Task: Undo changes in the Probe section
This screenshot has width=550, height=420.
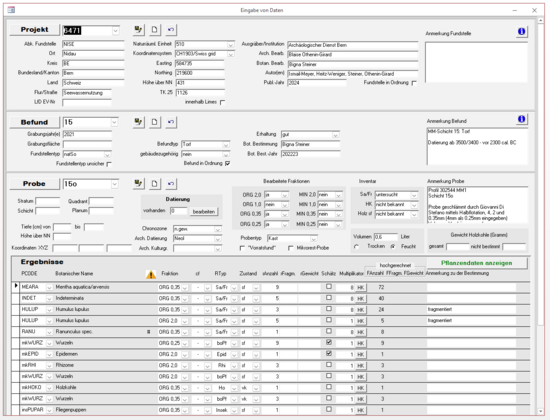Action: pyautogui.click(x=171, y=184)
